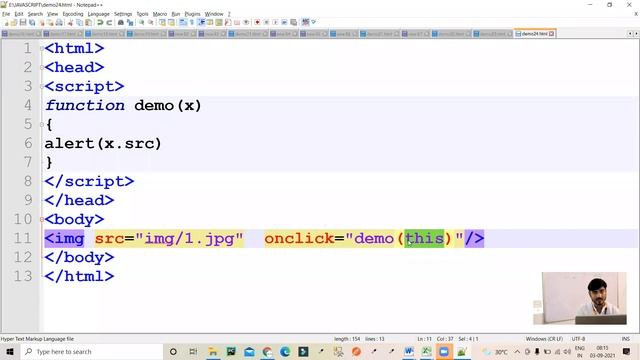Screen dimensions: 640x360
Task: Click the Replace toolbar icon
Action: click(x=130, y=22)
